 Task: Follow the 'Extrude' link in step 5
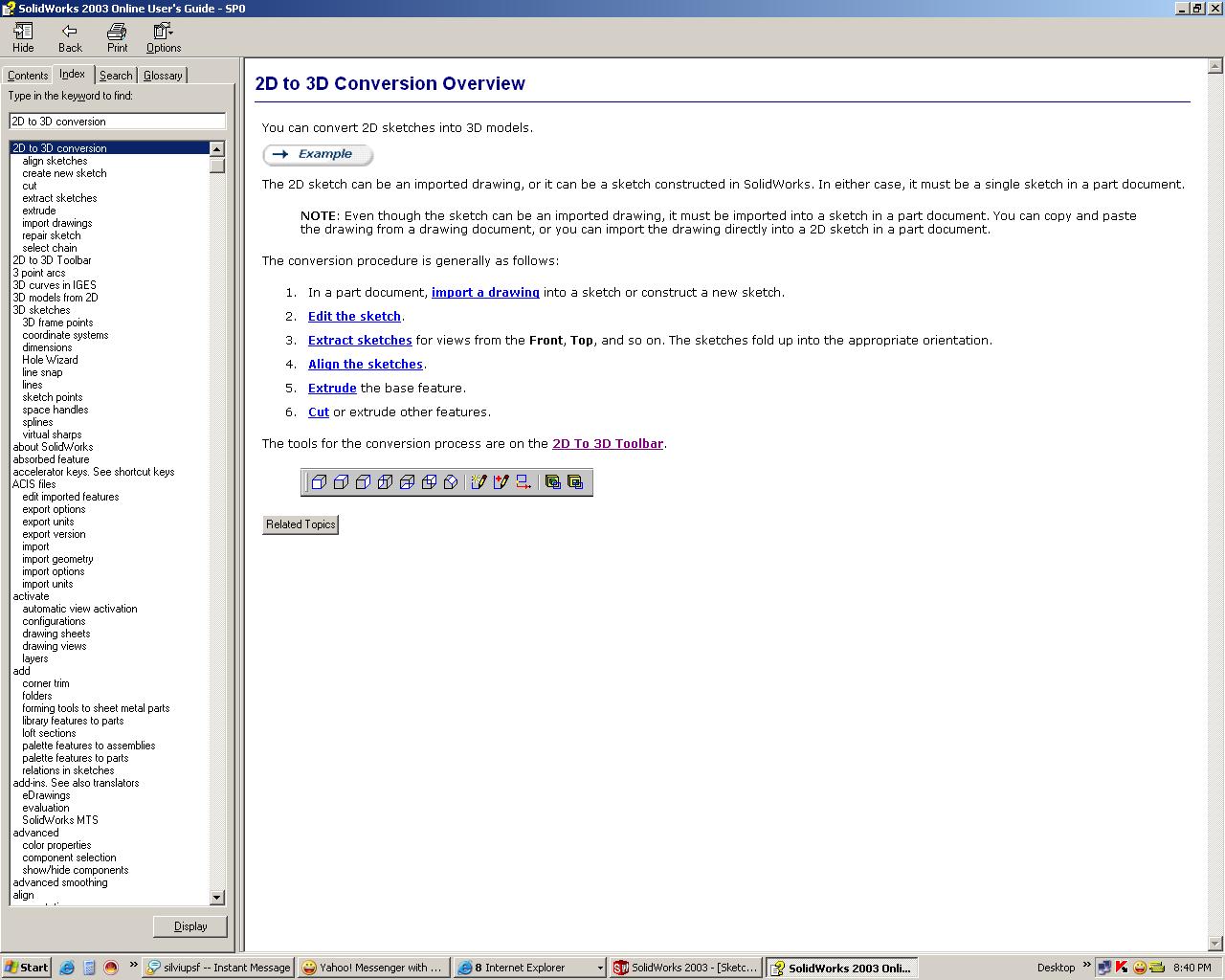[x=332, y=389]
